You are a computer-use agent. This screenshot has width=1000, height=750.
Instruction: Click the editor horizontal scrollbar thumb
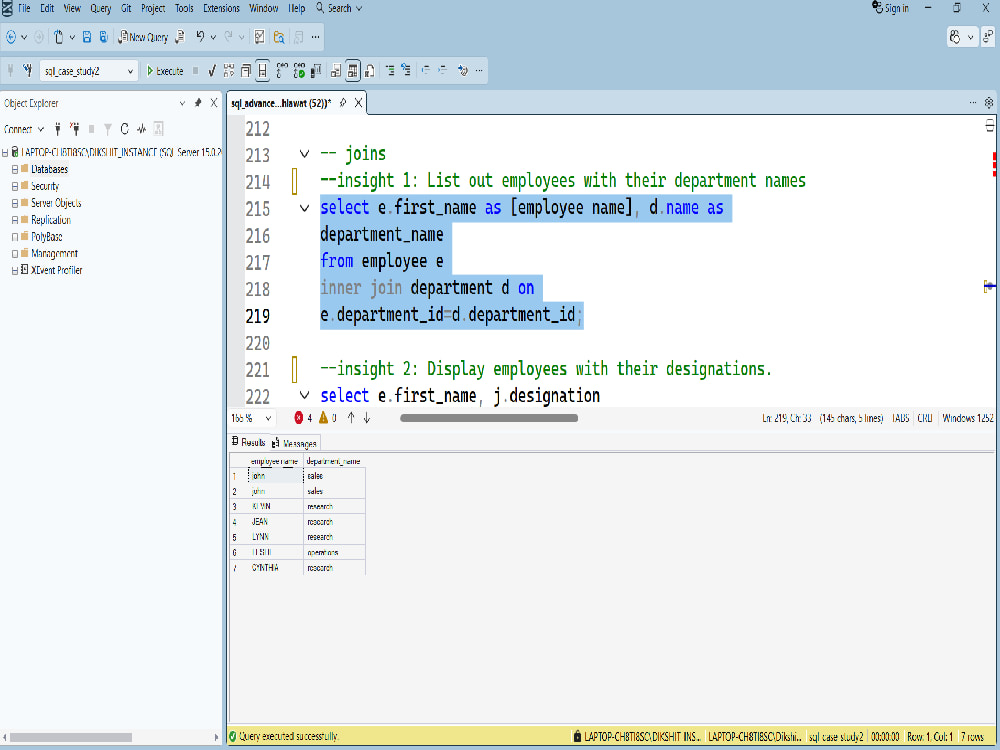(x=489, y=418)
